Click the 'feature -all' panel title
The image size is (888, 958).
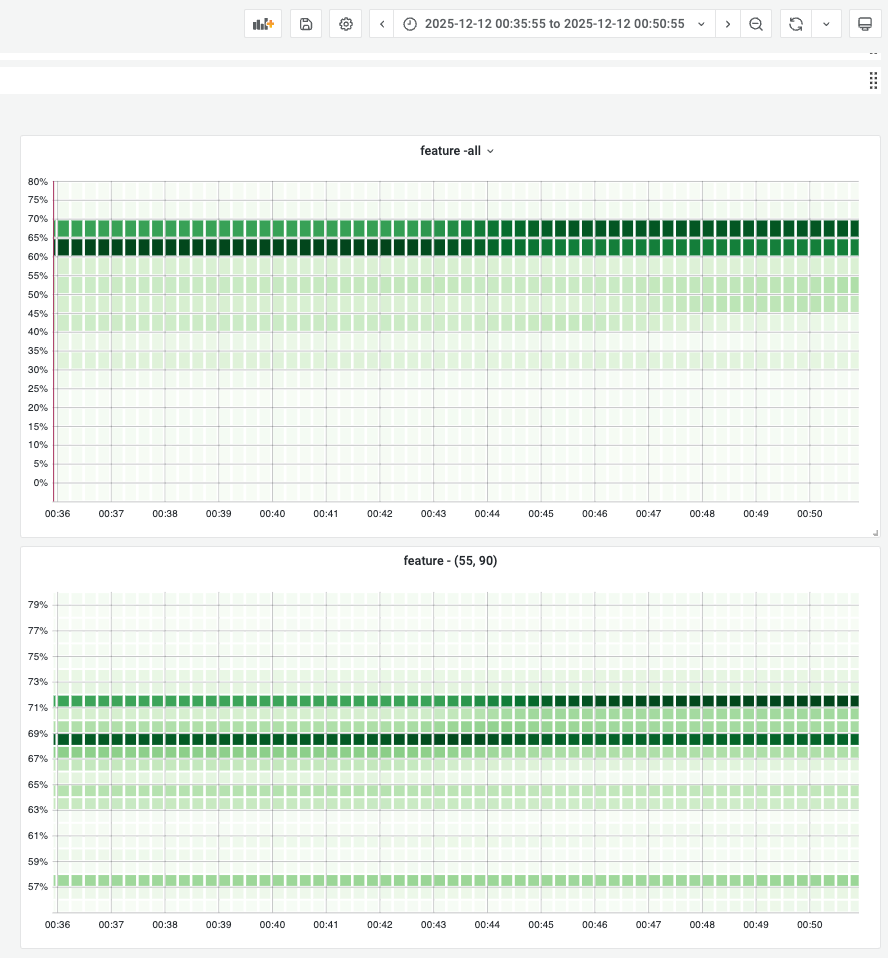click(x=450, y=151)
